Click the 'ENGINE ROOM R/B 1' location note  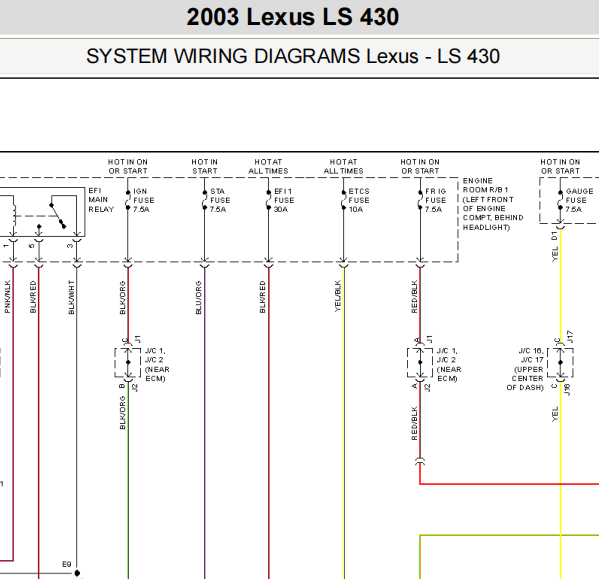(493, 204)
